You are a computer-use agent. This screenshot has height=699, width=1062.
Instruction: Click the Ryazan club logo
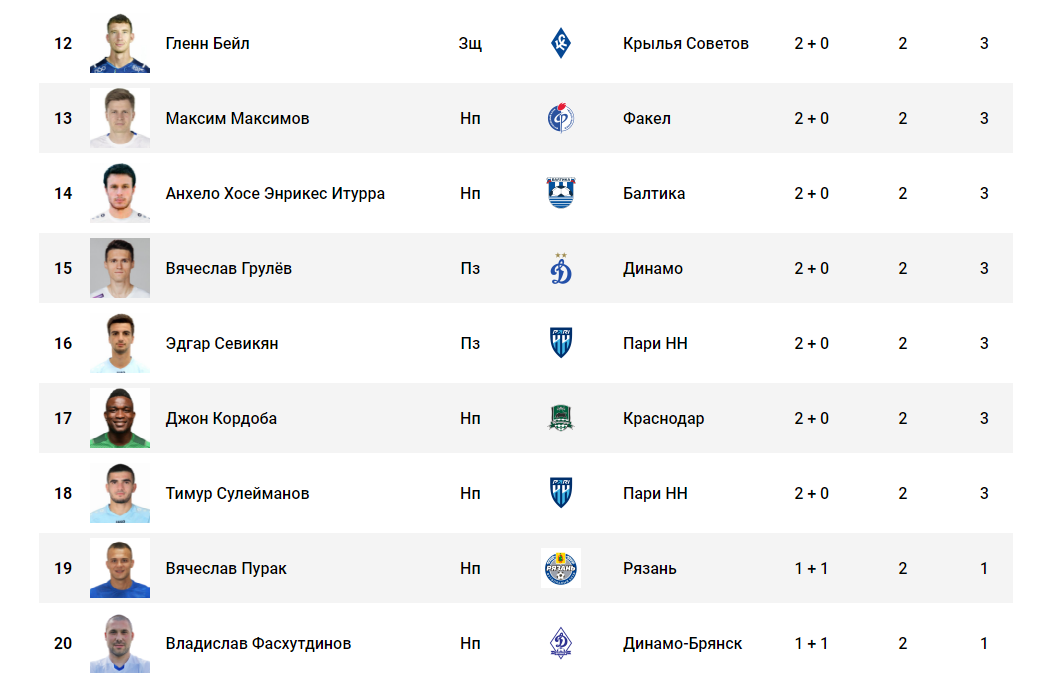(560, 568)
